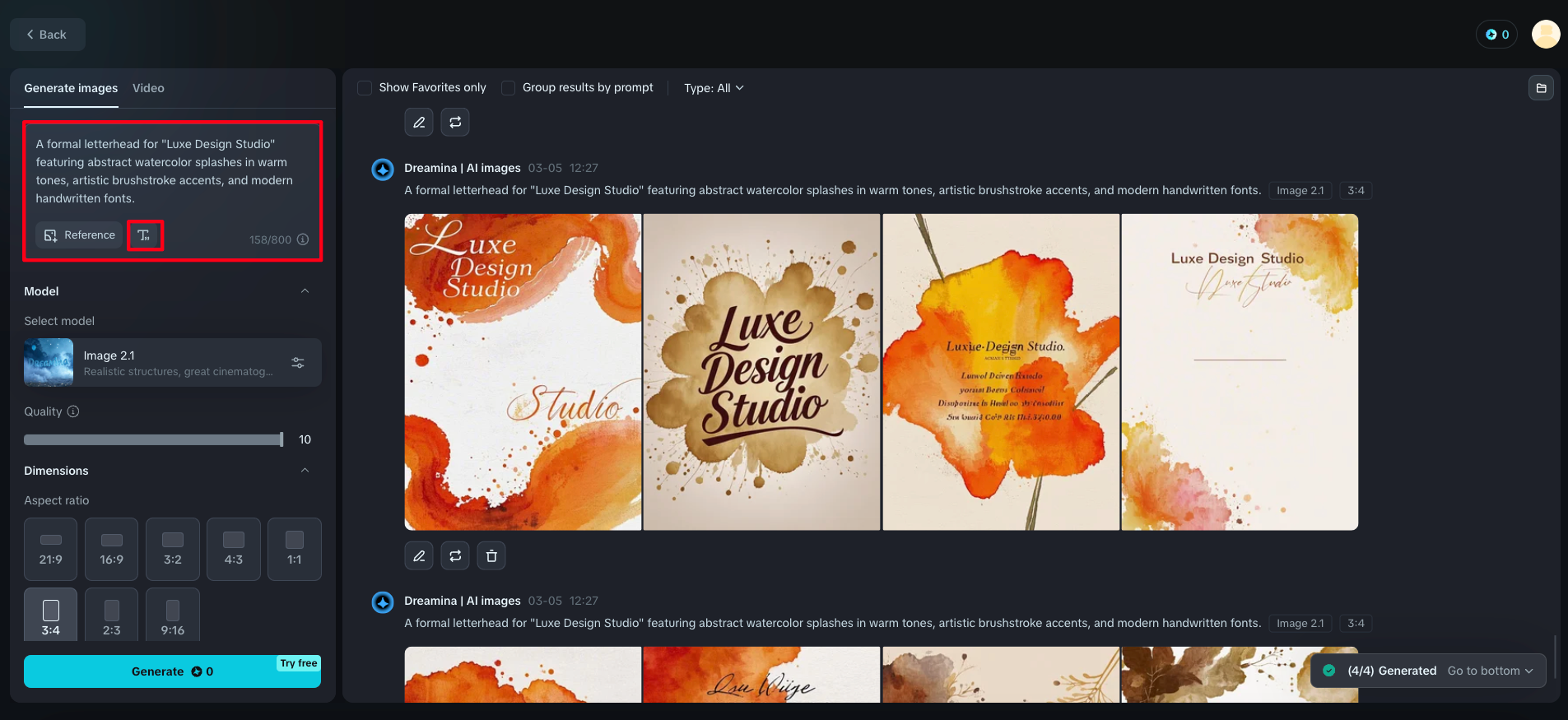The height and width of the screenshot is (720, 1568).
Task: Click the (4/4) Generated status text
Action: [1392, 671]
